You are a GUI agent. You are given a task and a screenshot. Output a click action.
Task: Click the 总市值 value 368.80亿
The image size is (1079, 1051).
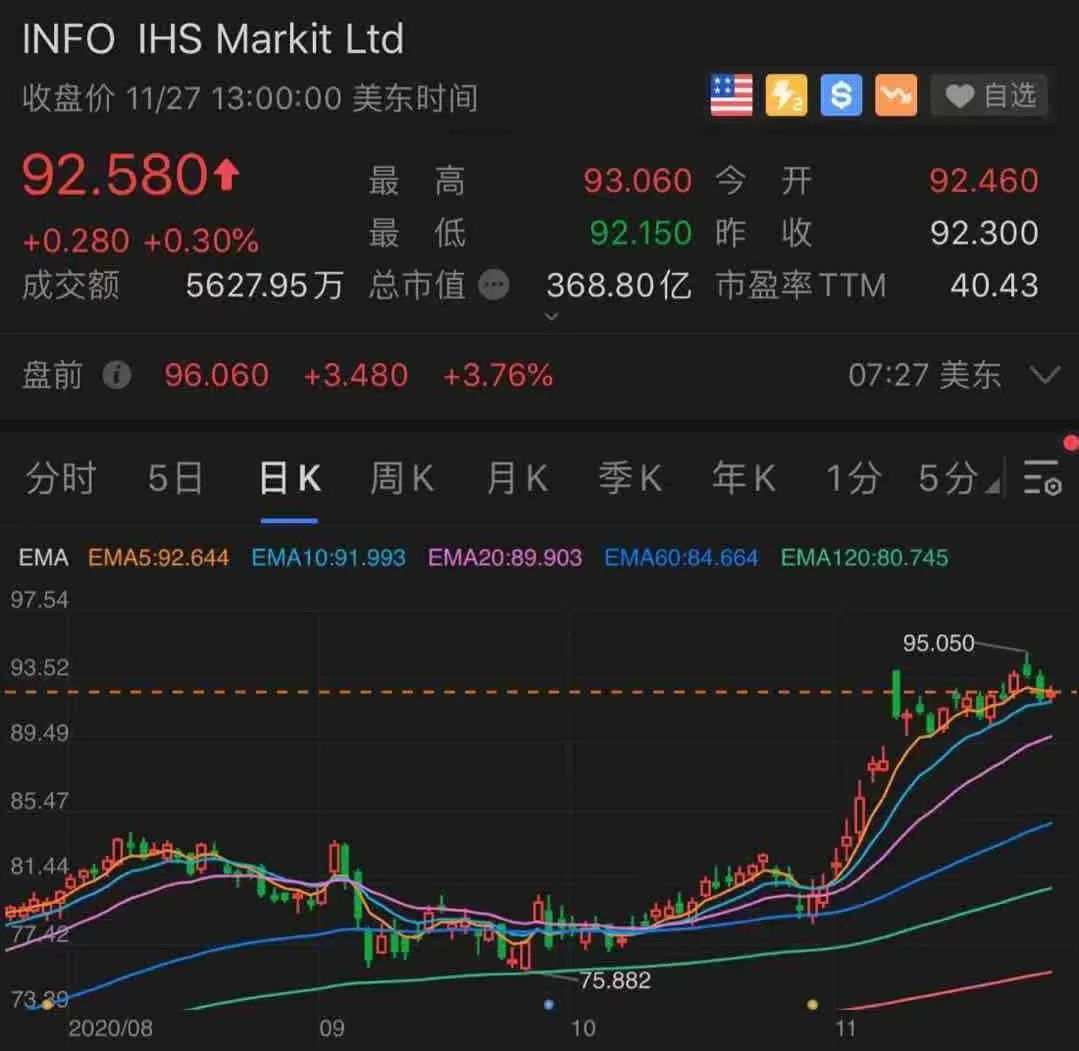(x=619, y=286)
